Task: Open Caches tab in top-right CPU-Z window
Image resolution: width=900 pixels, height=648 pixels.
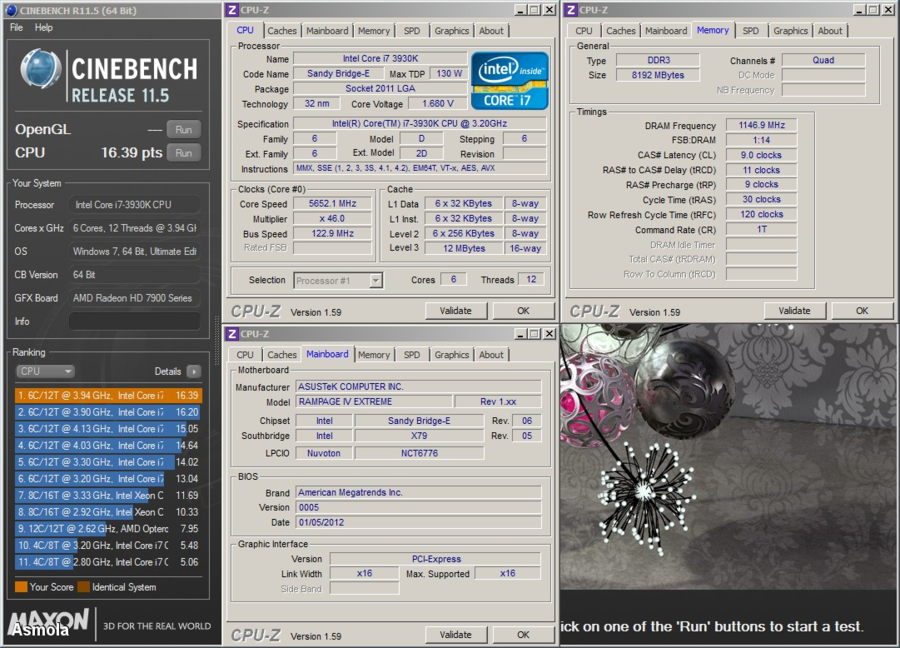Action: pyautogui.click(x=620, y=31)
